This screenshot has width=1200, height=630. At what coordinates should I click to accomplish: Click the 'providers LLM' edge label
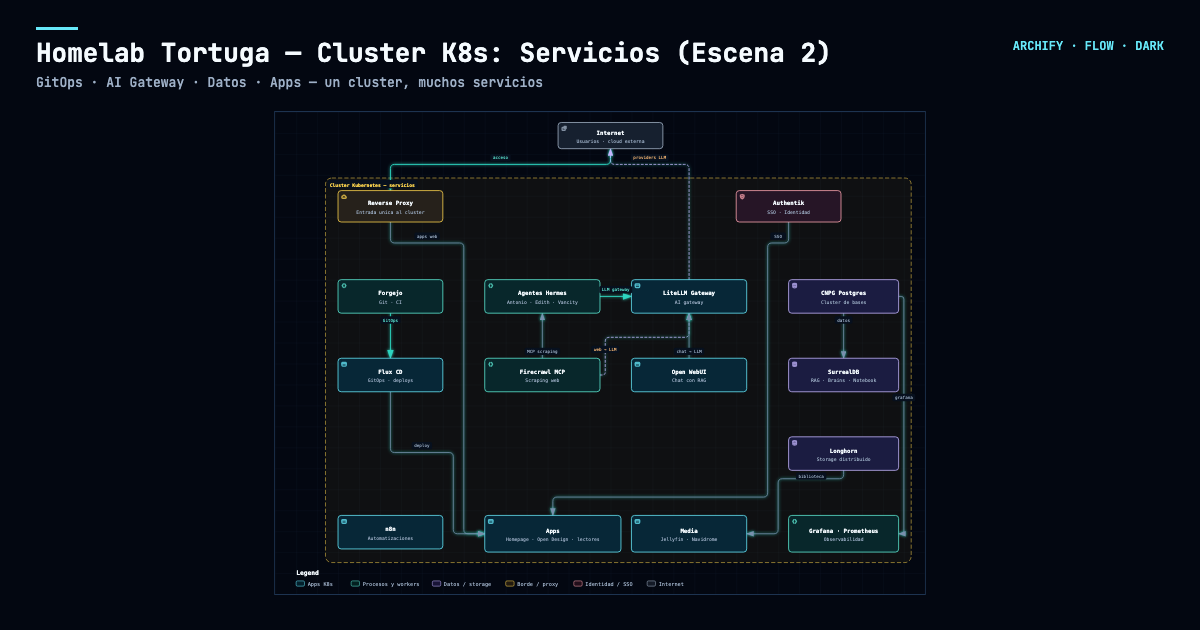(649, 158)
